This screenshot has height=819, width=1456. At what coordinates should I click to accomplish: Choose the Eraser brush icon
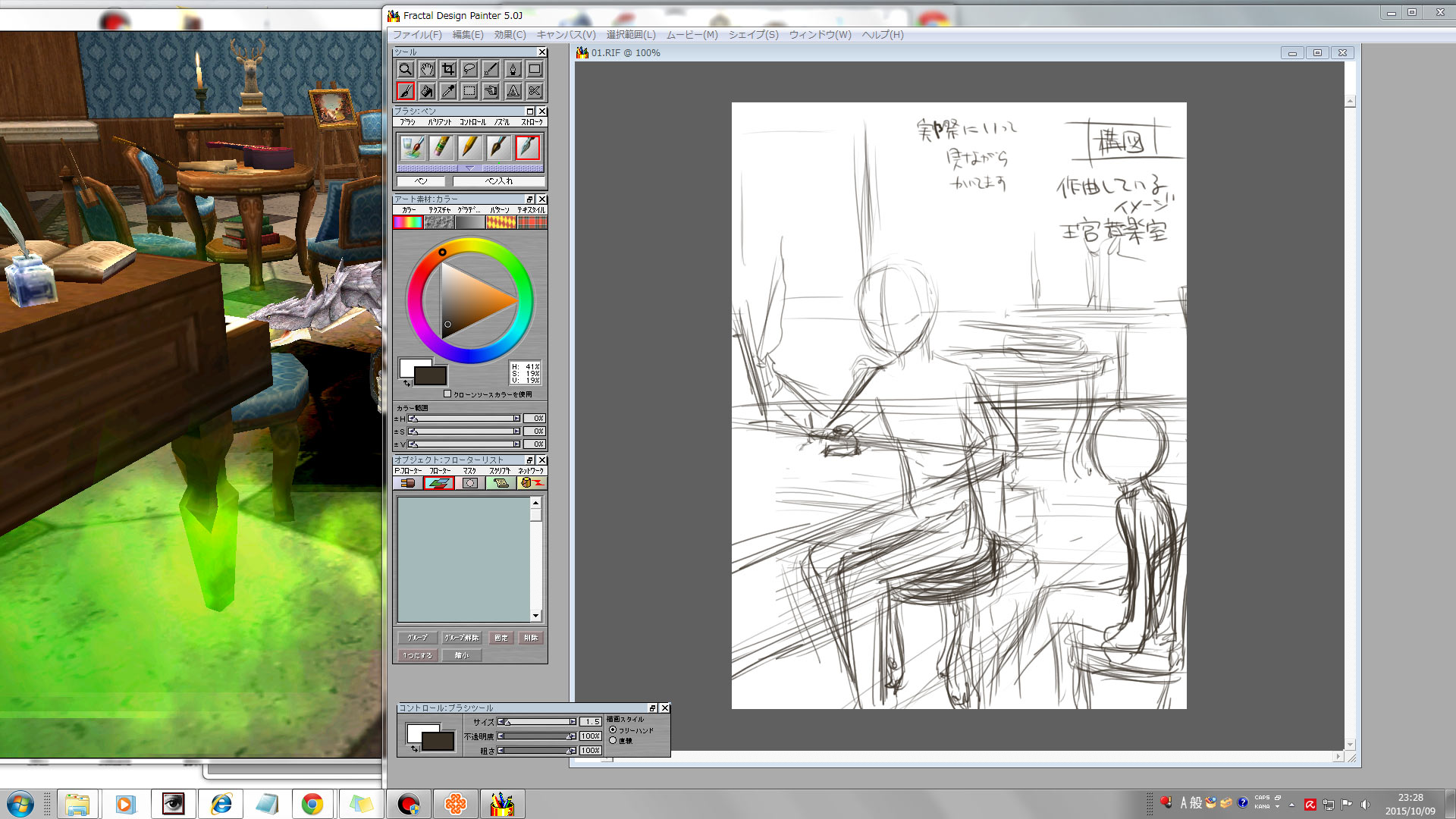(x=441, y=147)
